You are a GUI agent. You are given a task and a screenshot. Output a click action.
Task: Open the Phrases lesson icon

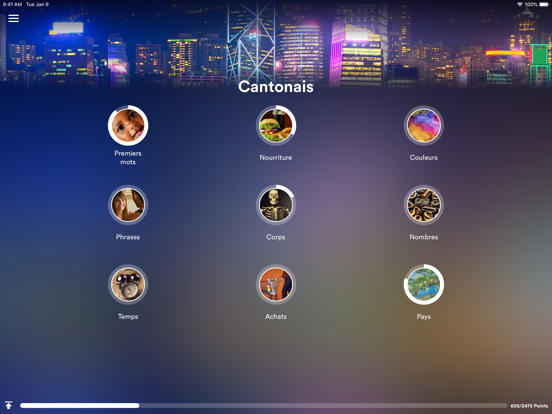[128, 205]
